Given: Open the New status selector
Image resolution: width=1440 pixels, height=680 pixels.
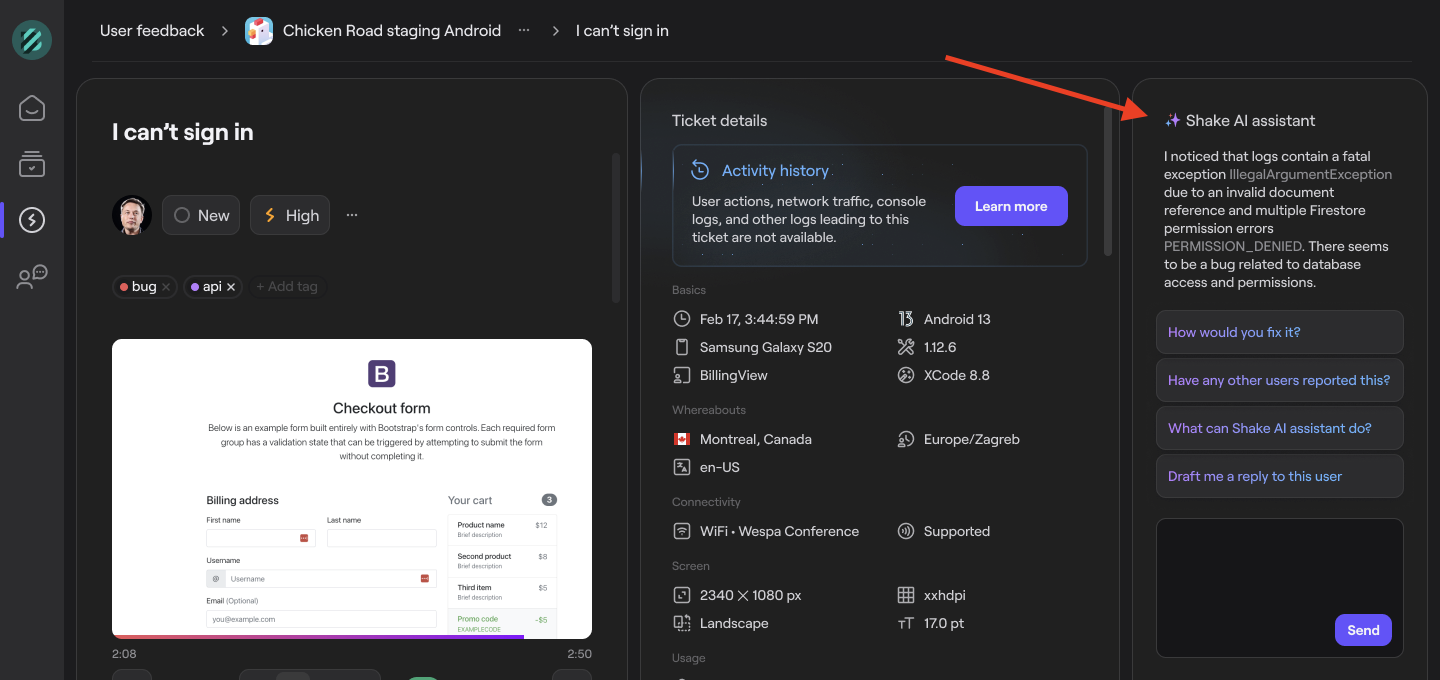Looking at the screenshot, I should [x=200, y=214].
